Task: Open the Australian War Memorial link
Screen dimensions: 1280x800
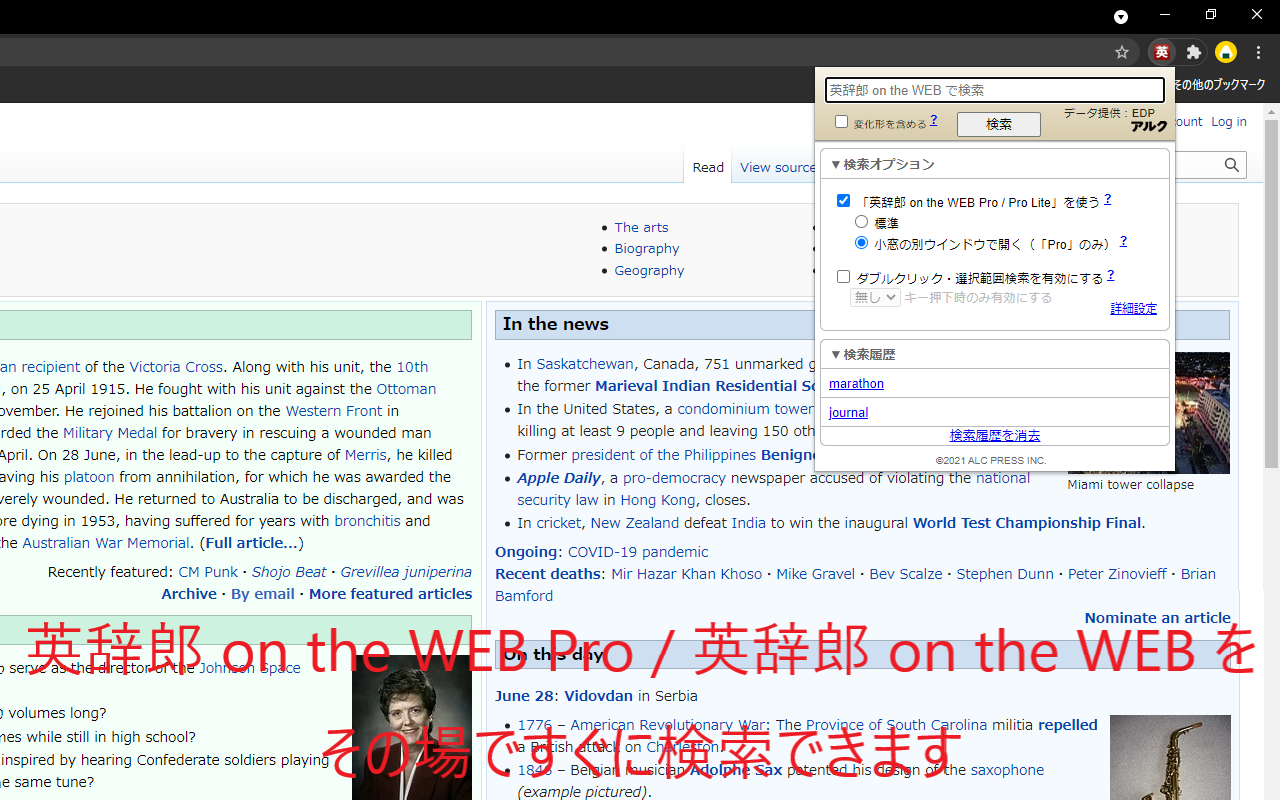Action: click(x=106, y=543)
